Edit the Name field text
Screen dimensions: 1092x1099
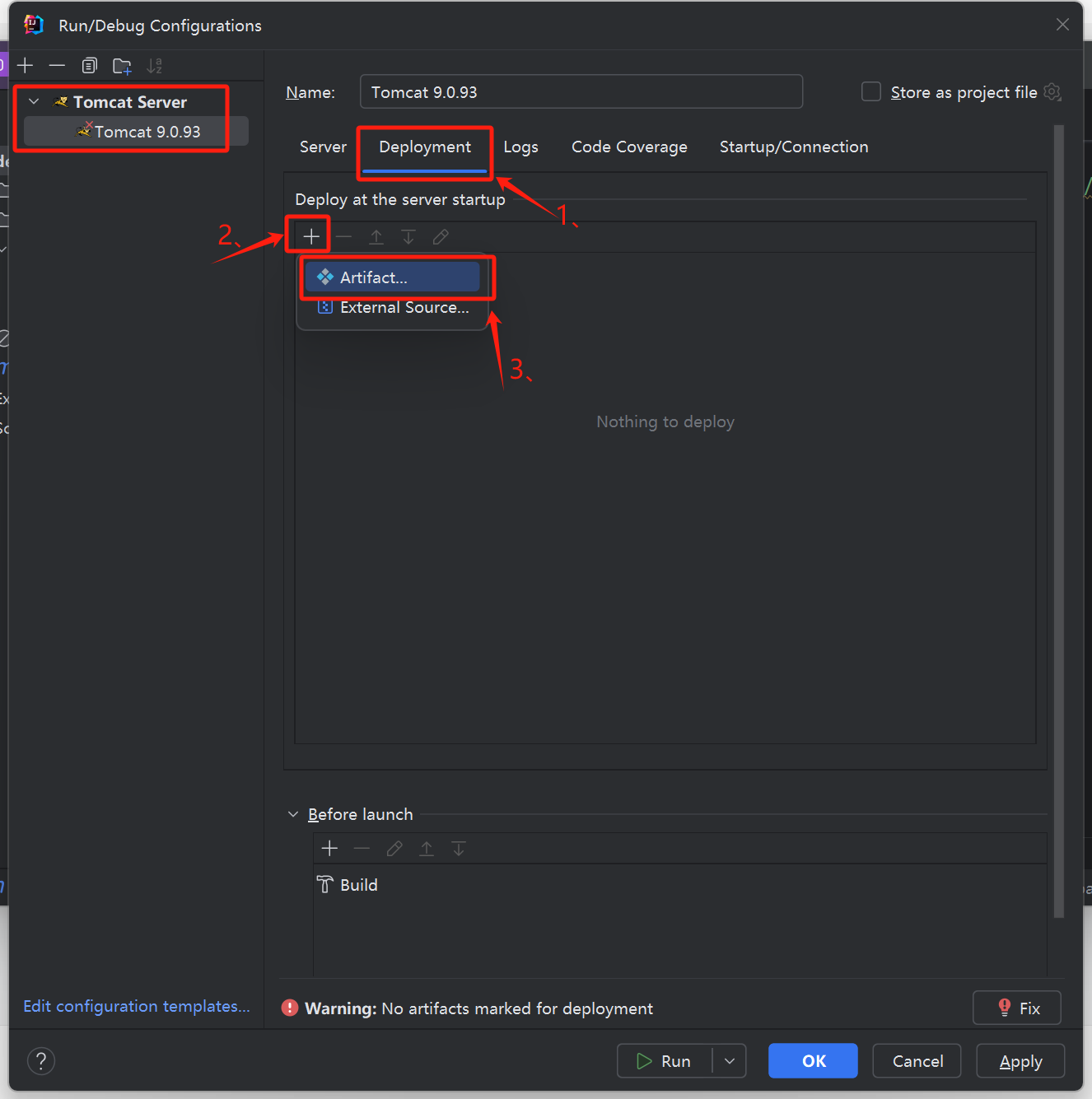[x=581, y=91]
